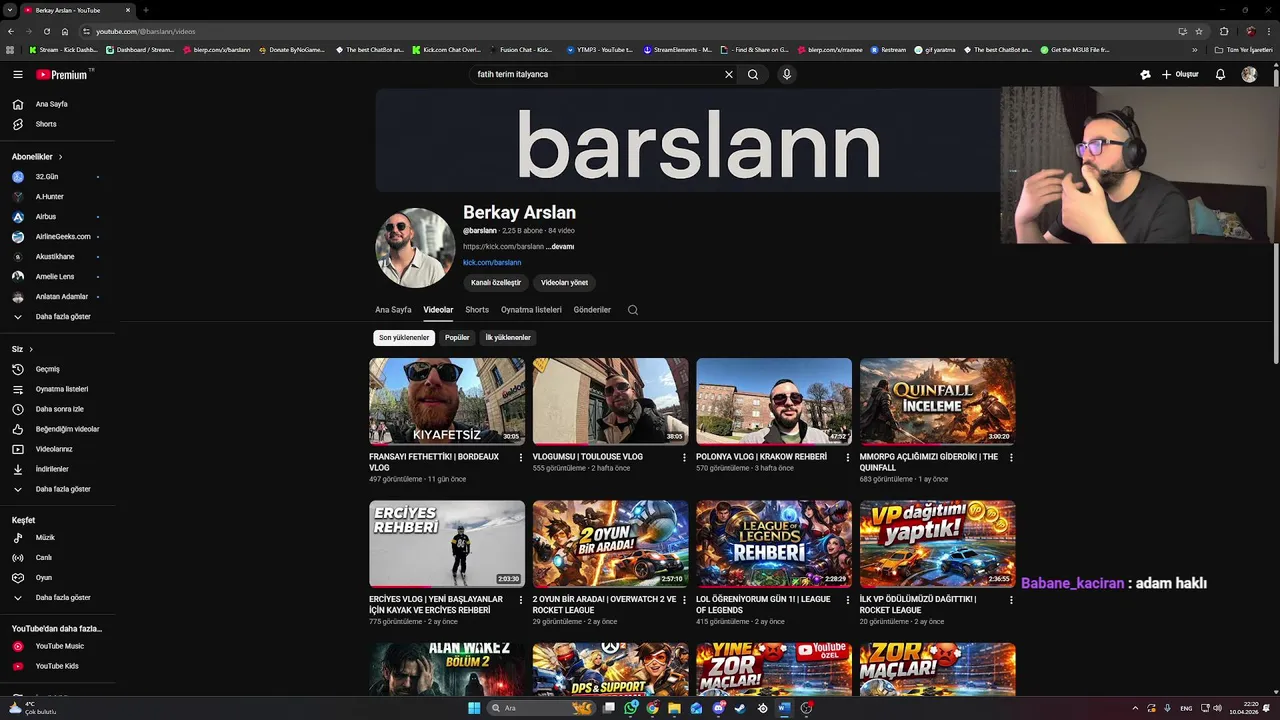Expand channel description via ...devamı
This screenshot has height=720, width=1280.
[560, 246]
